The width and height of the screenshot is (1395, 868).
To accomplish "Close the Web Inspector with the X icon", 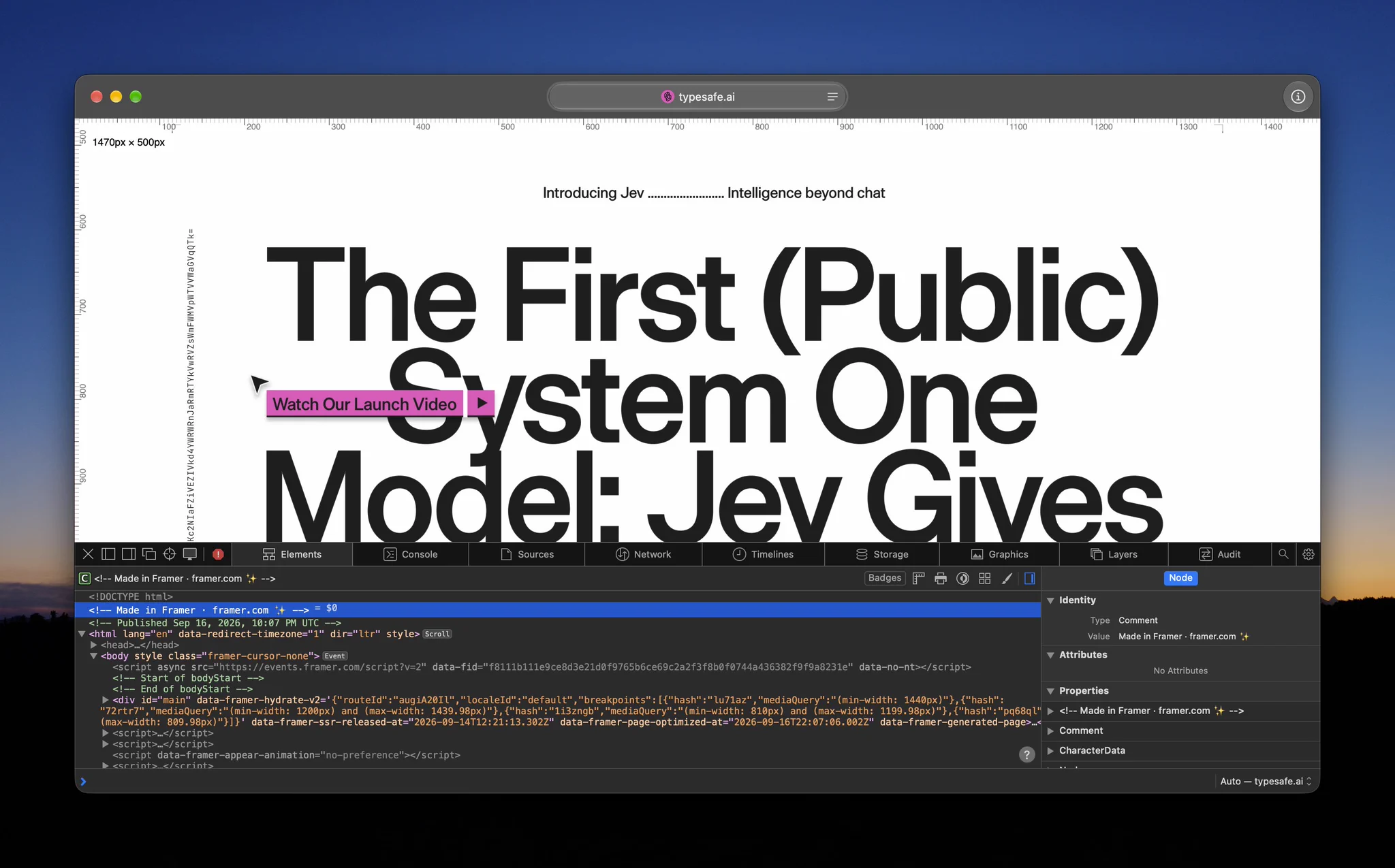I will pos(88,554).
